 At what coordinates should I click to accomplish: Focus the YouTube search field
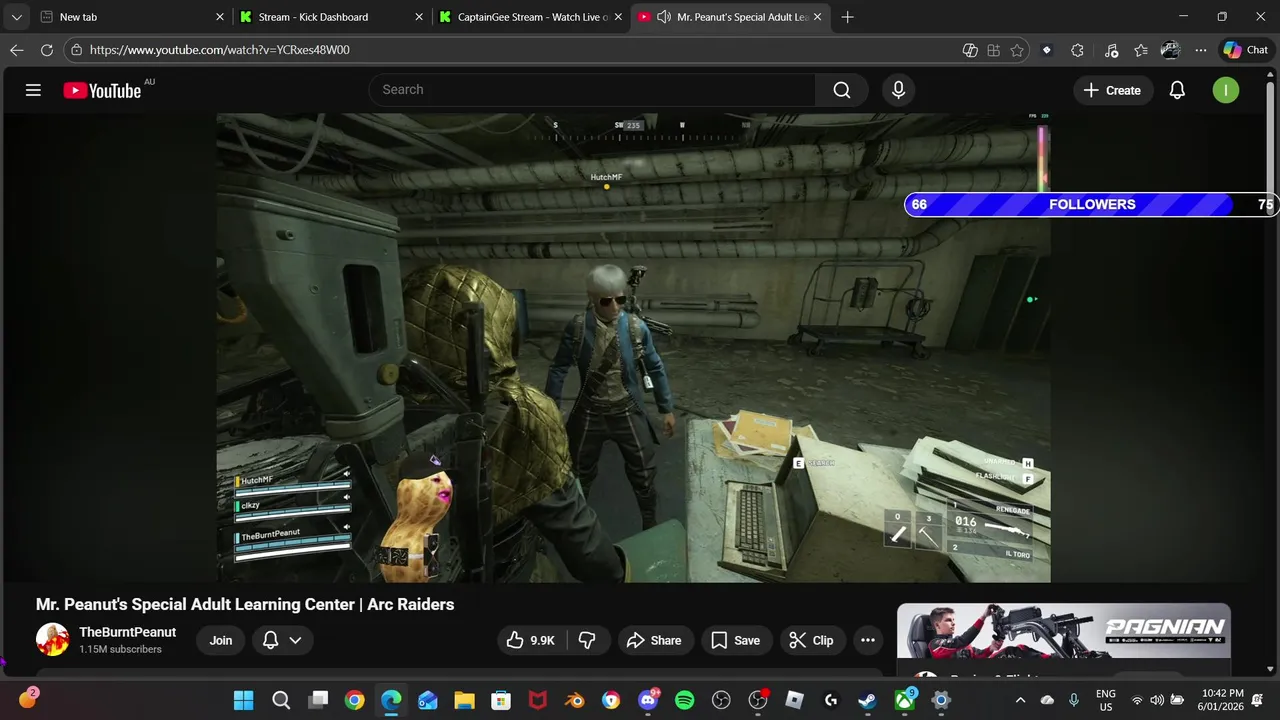(592, 90)
